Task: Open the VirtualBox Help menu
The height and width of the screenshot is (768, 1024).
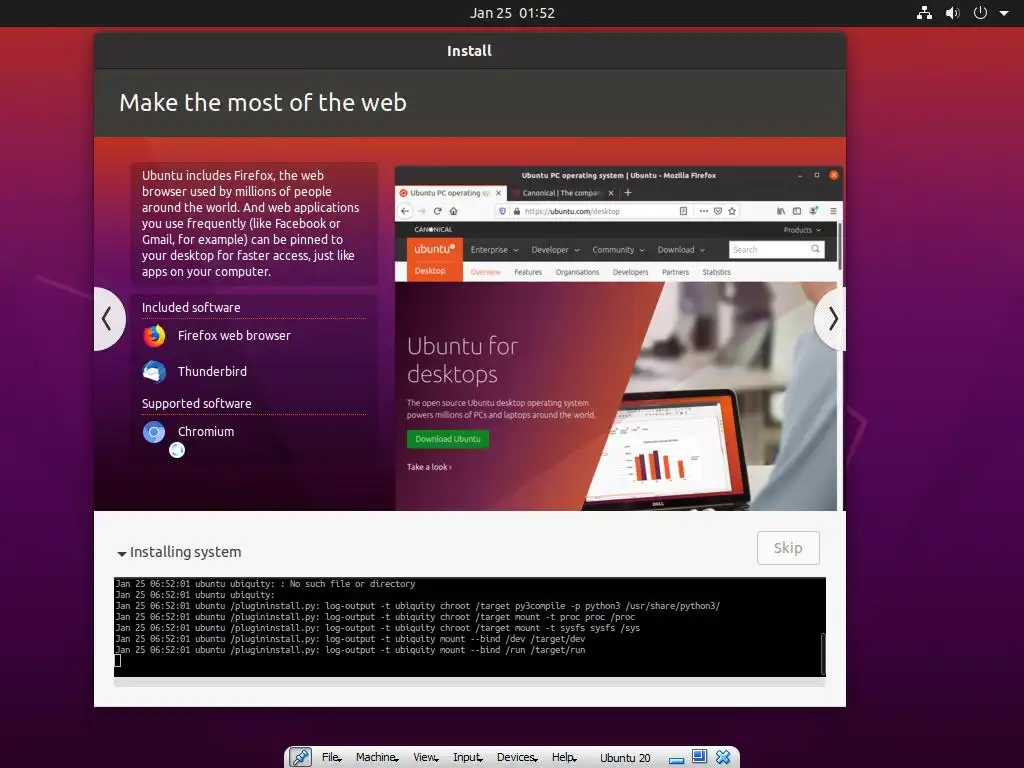Action: (x=564, y=757)
